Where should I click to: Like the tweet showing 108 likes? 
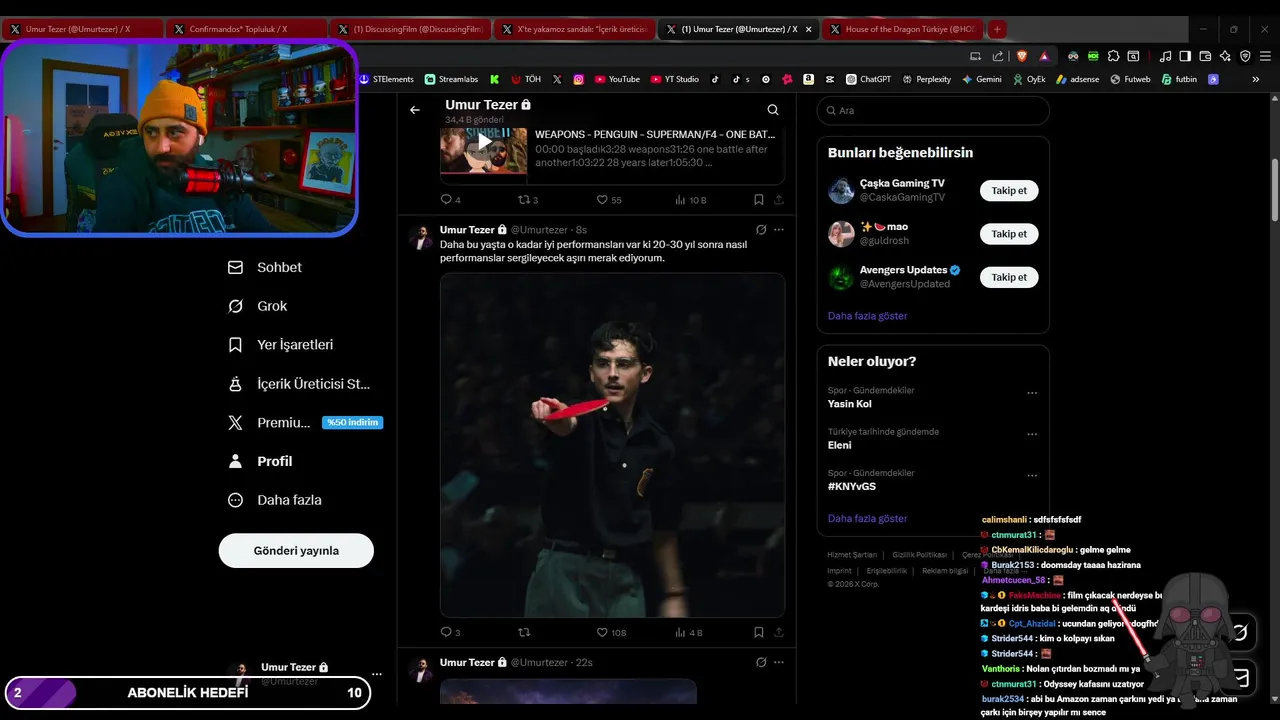click(611, 632)
